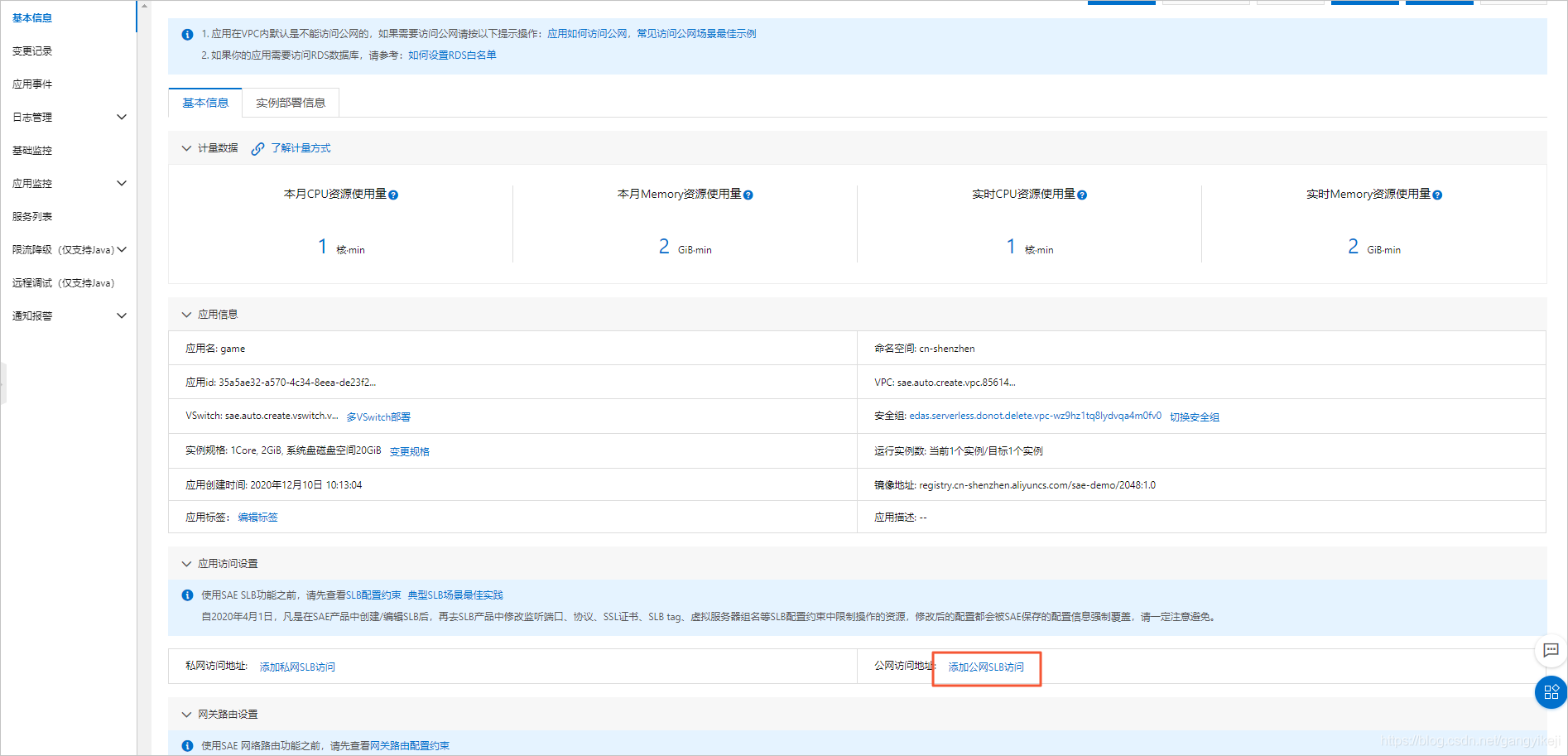Click the 命名空间 cn-shenzhen value
The height and width of the screenshot is (756, 1568).
click(947, 349)
